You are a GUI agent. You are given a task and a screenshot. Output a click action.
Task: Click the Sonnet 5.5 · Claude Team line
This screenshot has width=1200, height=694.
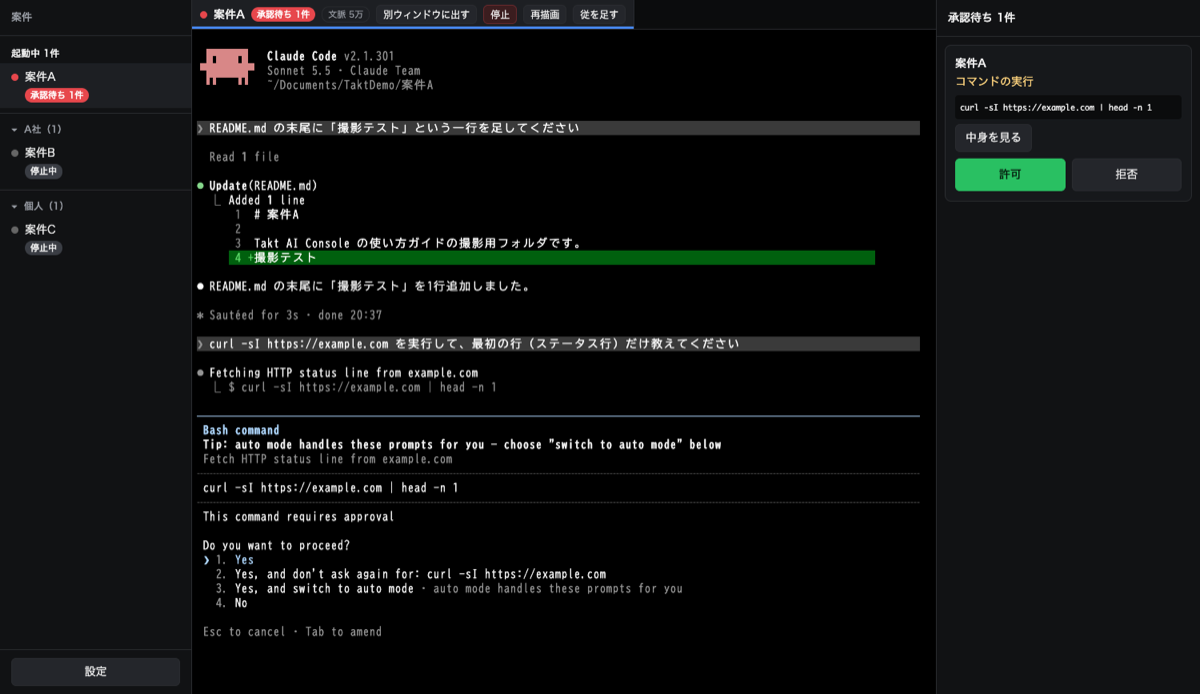click(x=344, y=71)
